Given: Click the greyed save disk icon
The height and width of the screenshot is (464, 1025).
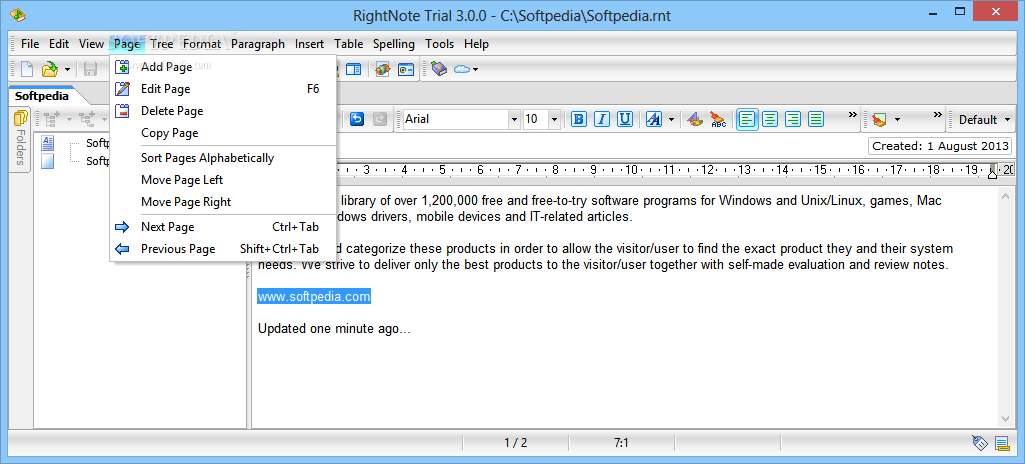Looking at the screenshot, I should [90, 69].
